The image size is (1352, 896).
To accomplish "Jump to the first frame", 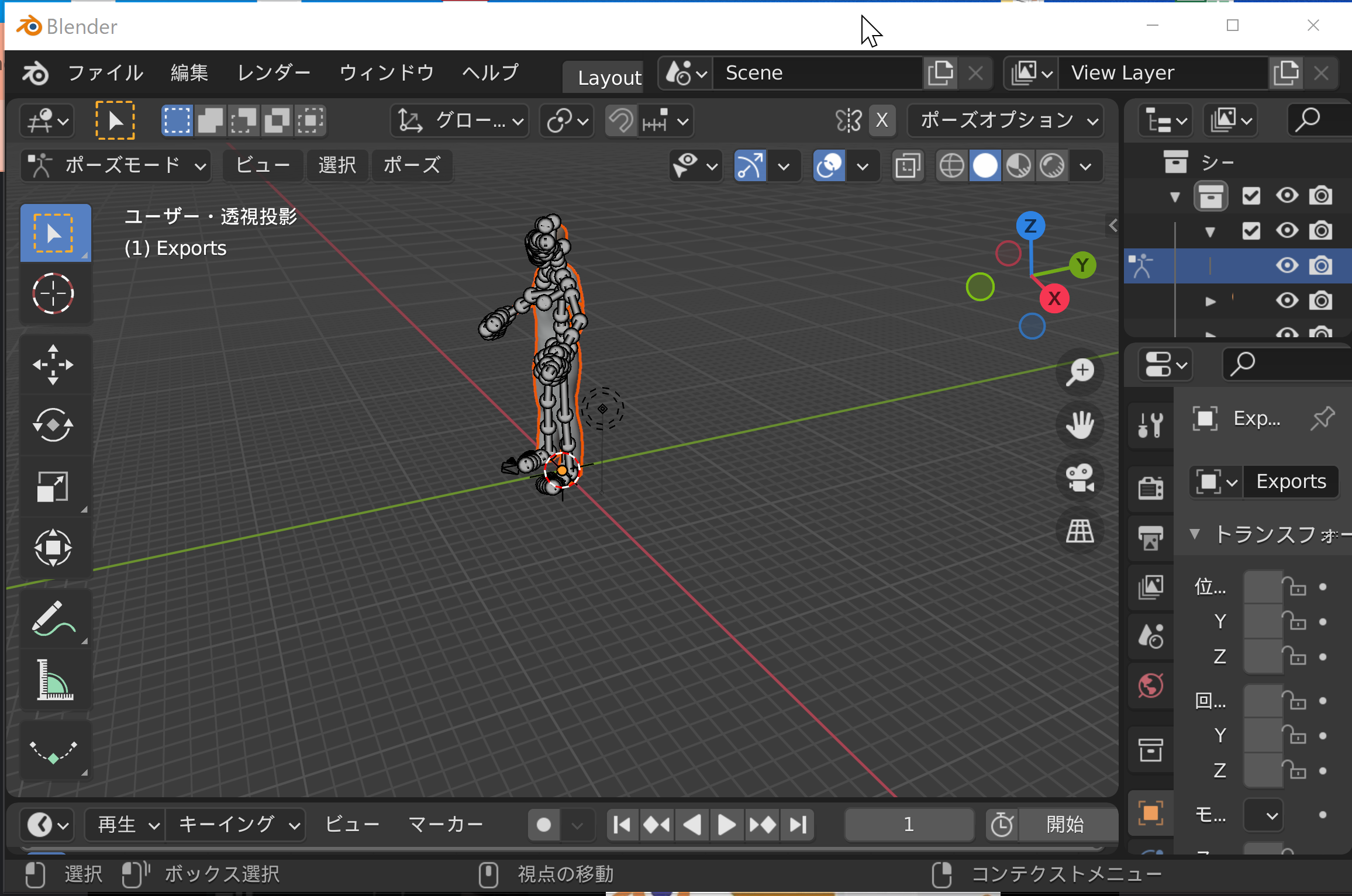I will 622,825.
